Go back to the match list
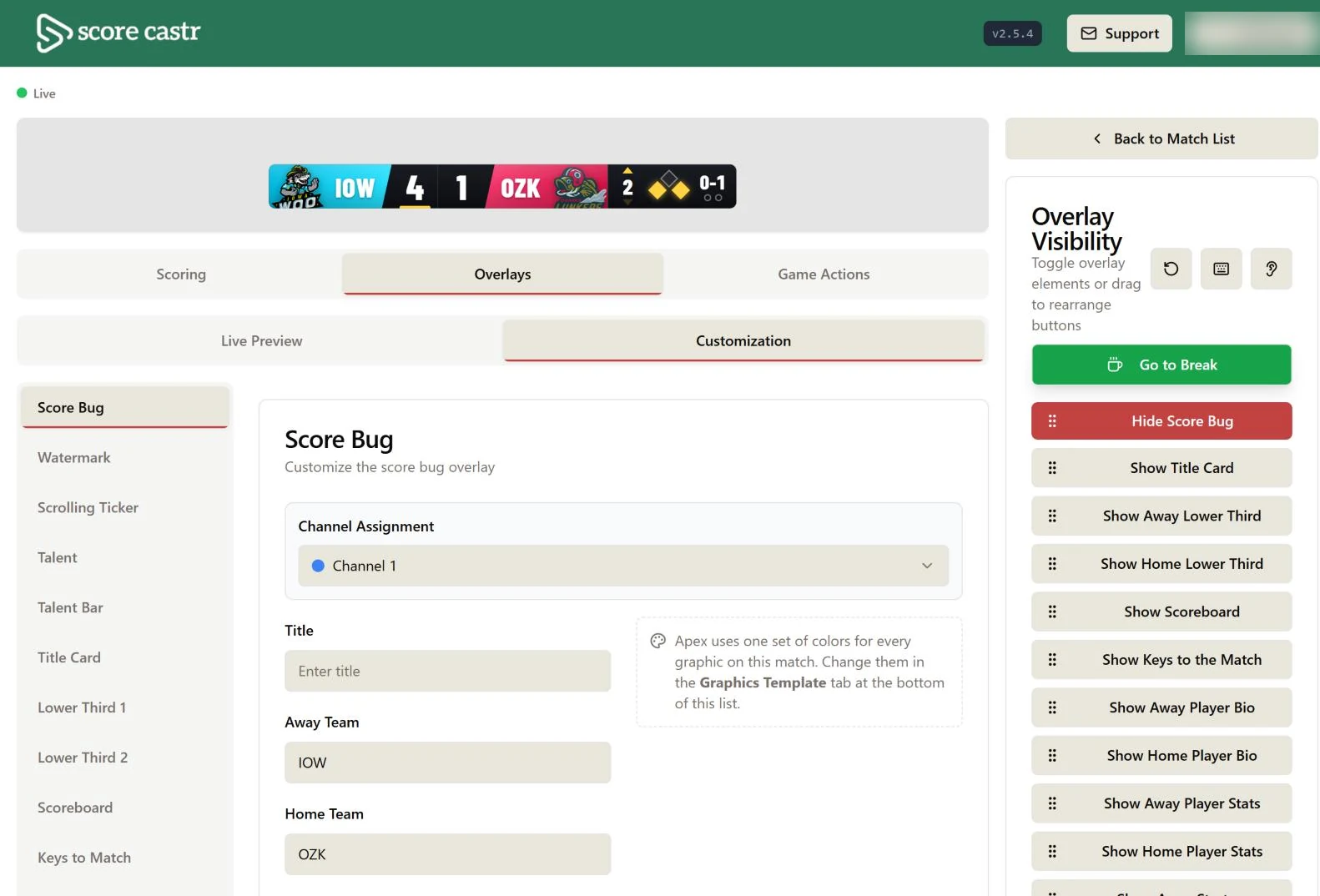The height and width of the screenshot is (896, 1320). coord(1161,138)
